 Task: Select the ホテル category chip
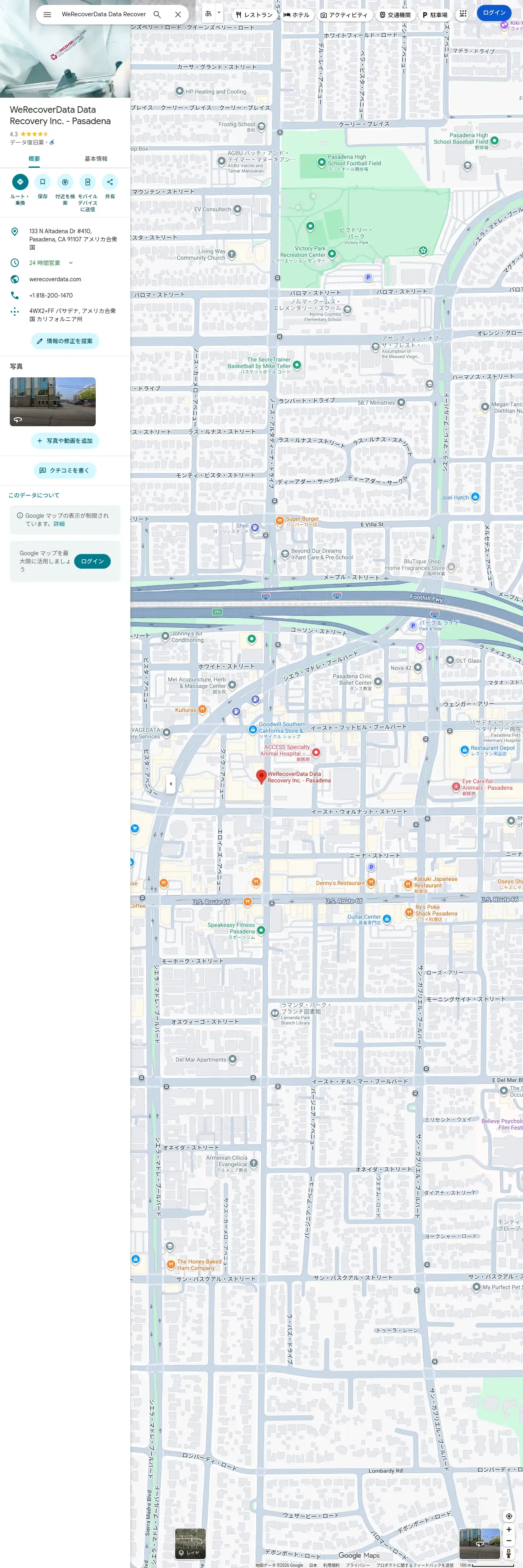click(297, 15)
